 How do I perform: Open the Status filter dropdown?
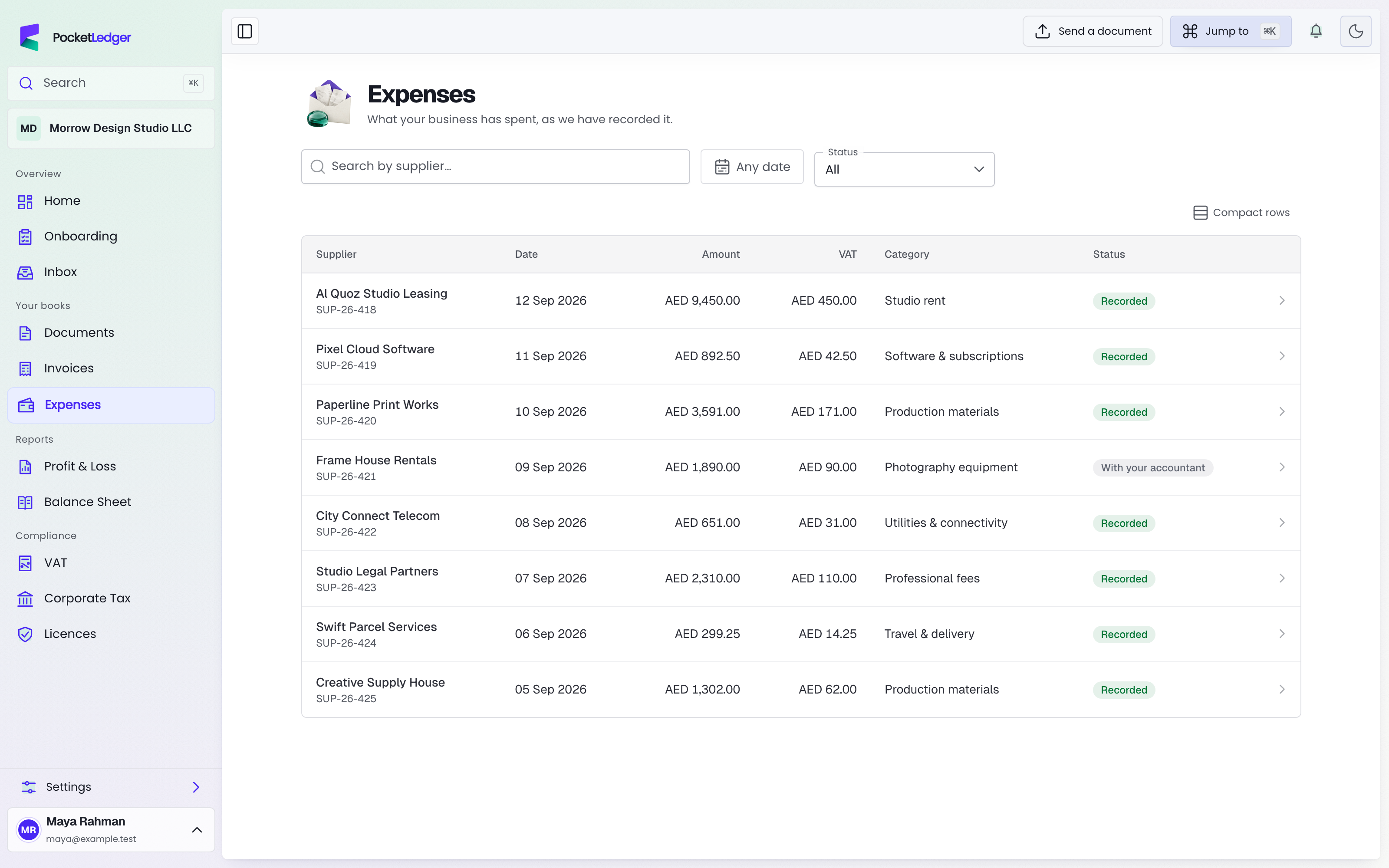[x=904, y=169]
